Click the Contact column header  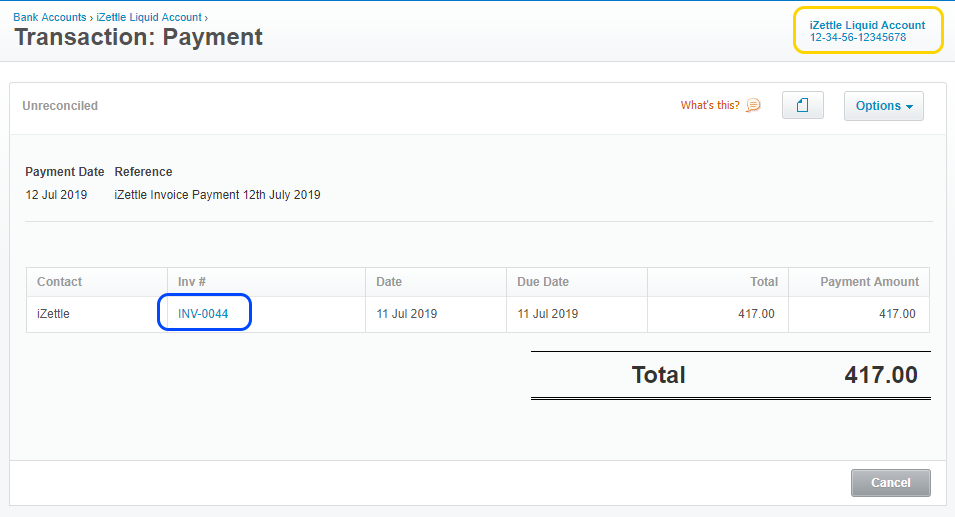coord(60,282)
